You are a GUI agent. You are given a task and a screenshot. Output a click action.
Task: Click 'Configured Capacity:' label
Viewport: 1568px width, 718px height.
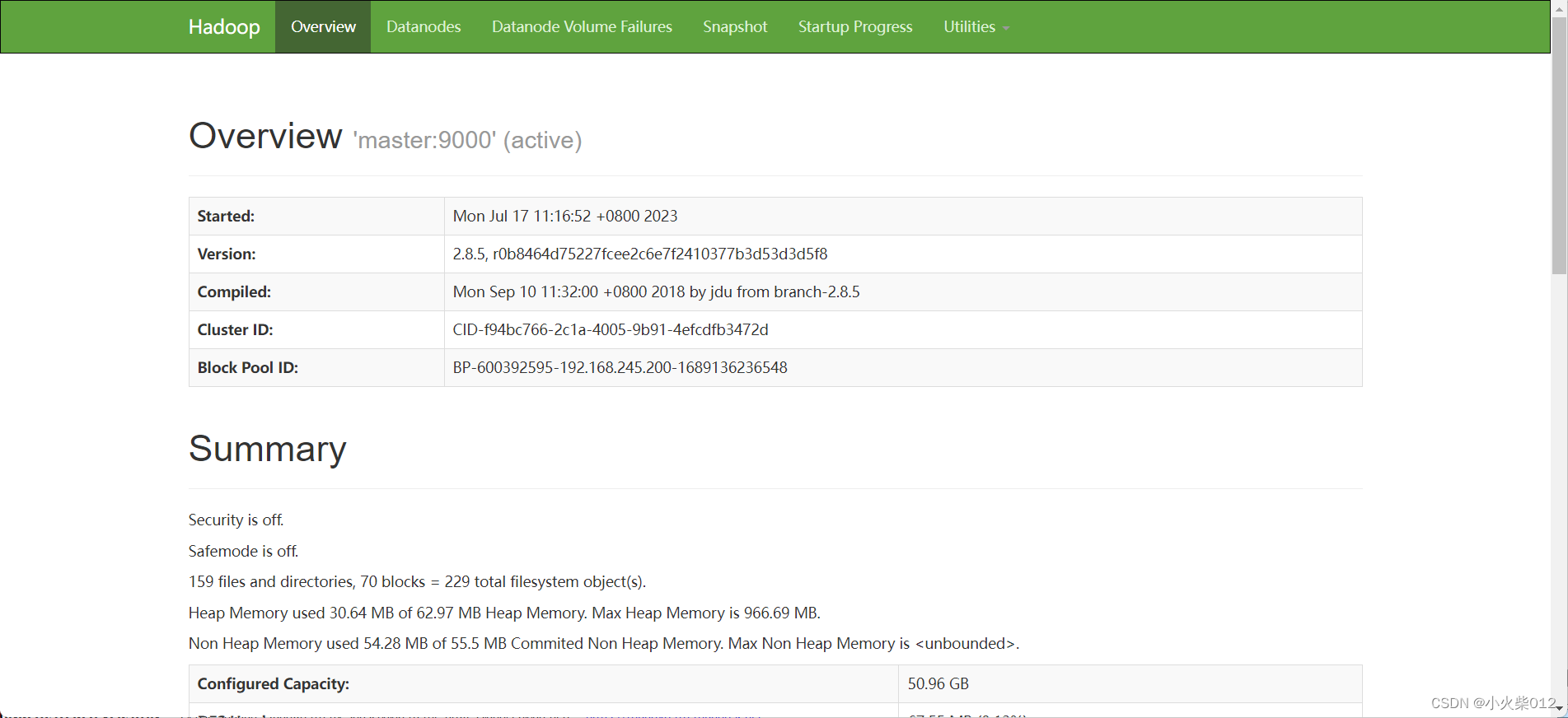(274, 683)
